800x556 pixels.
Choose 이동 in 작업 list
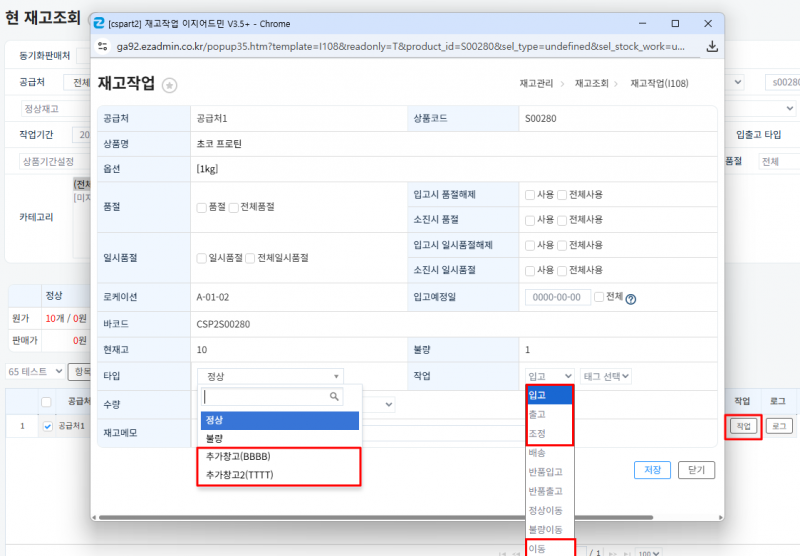(x=549, y=549)
